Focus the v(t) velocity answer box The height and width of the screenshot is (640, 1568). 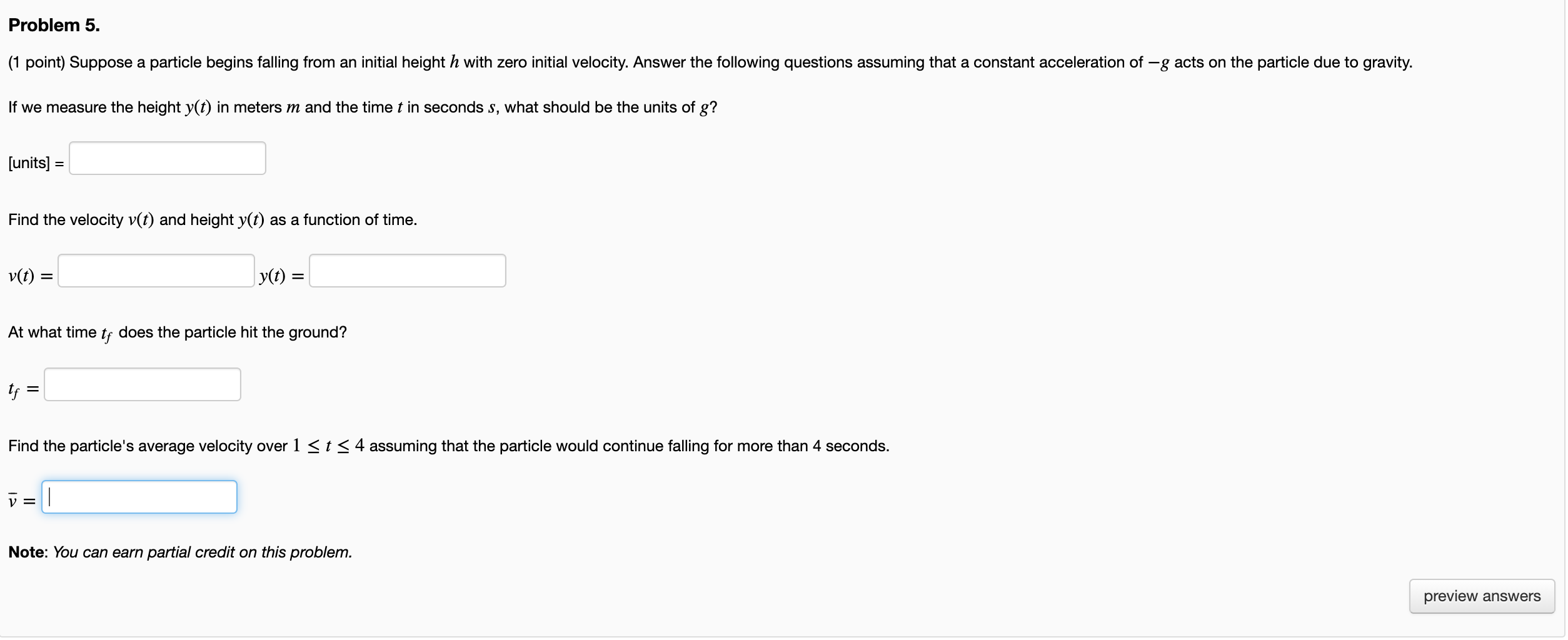pos(156,271)
